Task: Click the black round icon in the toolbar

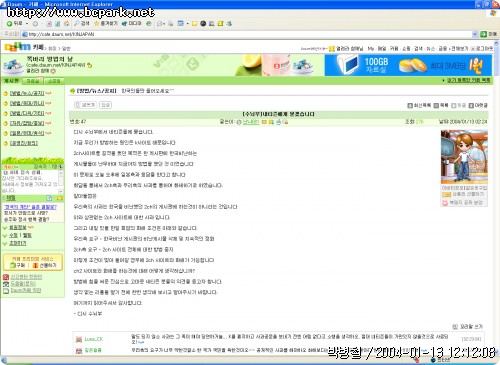Action: tap(203, 24)
